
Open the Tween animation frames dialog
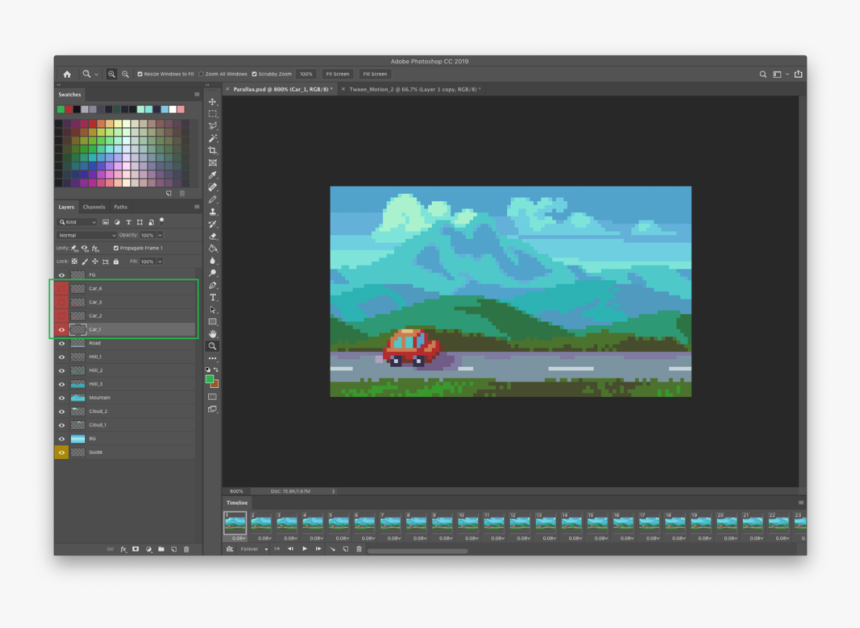pyautogui.click(x=333, y=549)
